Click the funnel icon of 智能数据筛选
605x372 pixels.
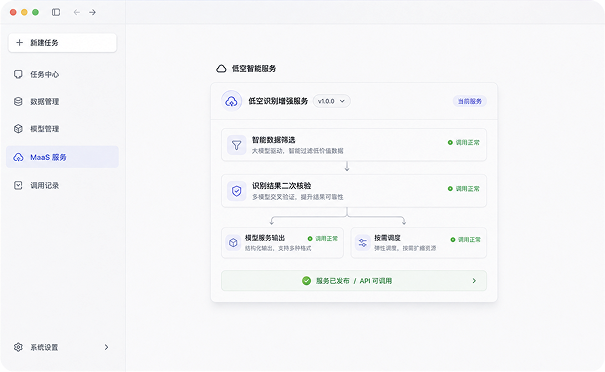(237, 145)
